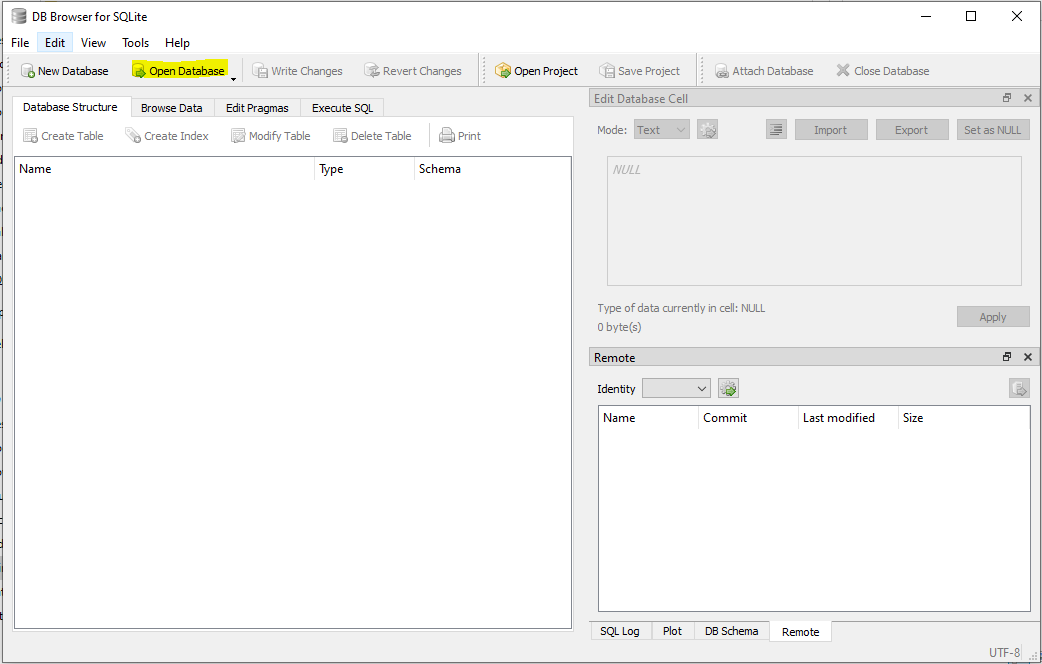Click the gear icon beside Identity dropdown

click(x=728, y=389)
